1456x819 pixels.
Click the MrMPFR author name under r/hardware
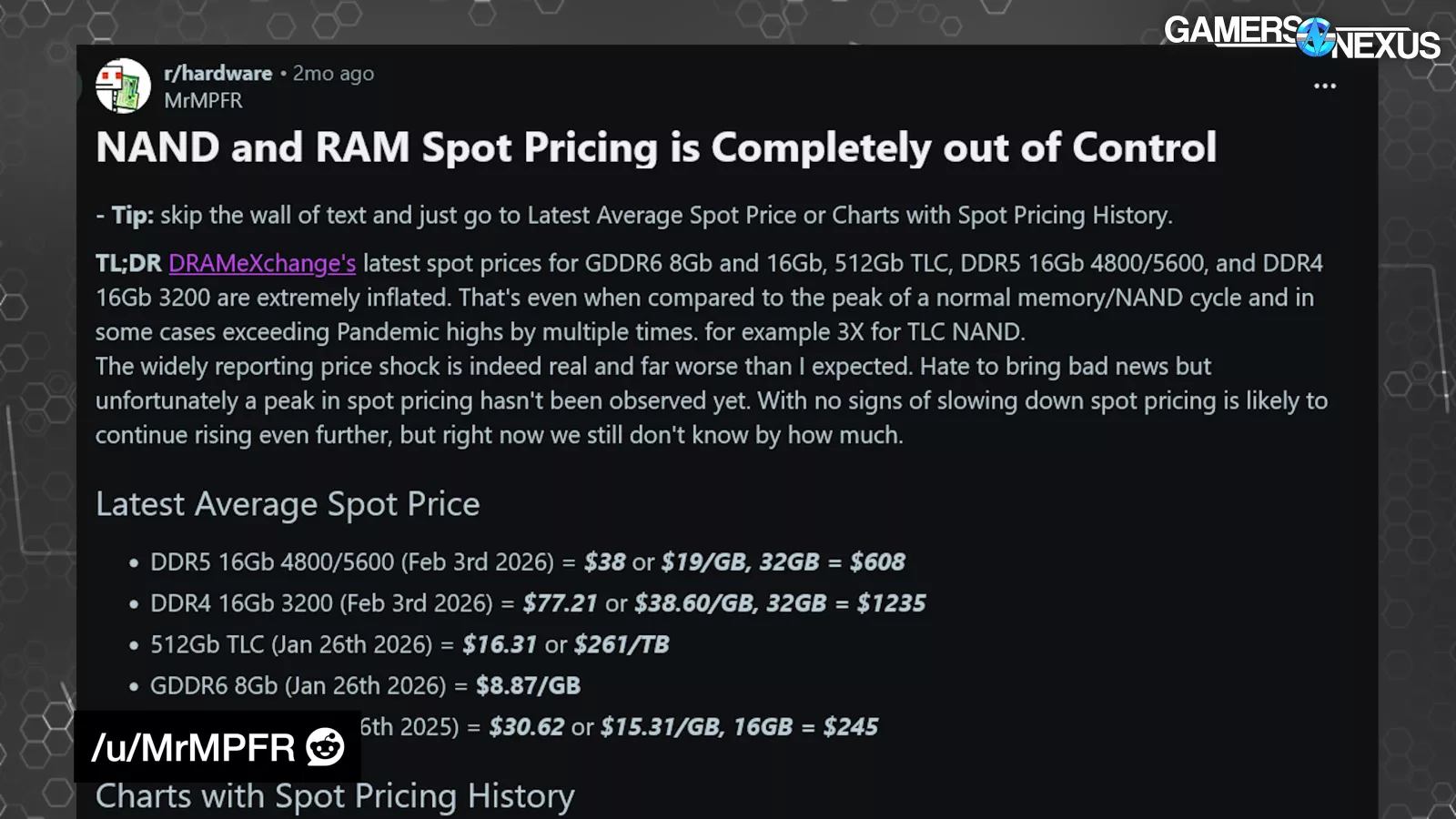(x=203, y=101)
